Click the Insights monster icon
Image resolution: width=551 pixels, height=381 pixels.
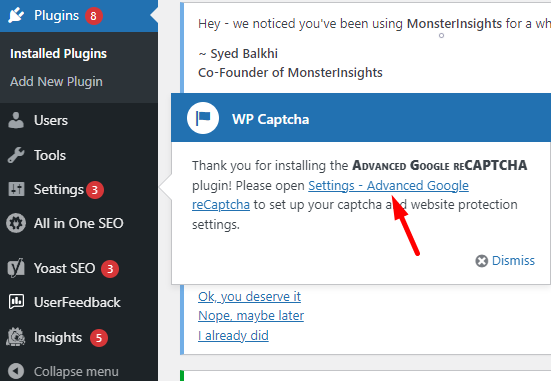pos(15,337)
